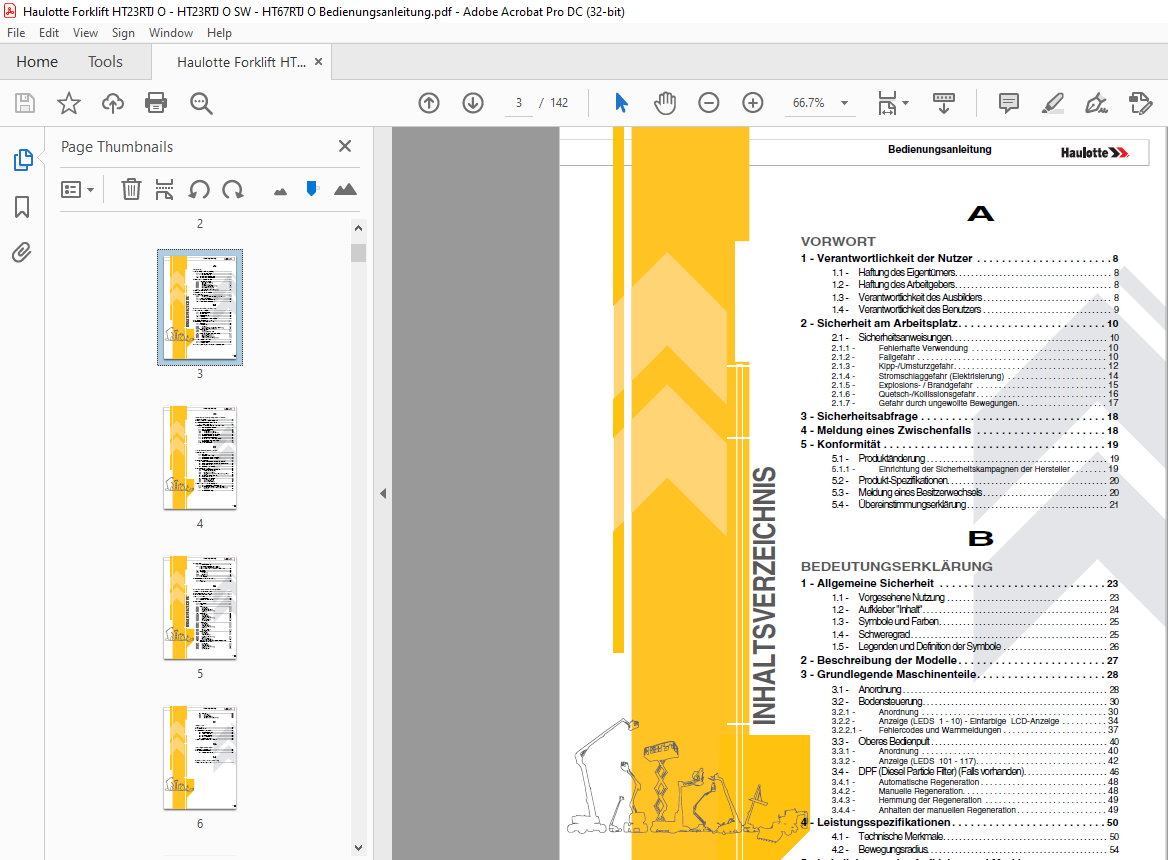Click the Save file icon
1168x860 pixels.
point(25,103)
